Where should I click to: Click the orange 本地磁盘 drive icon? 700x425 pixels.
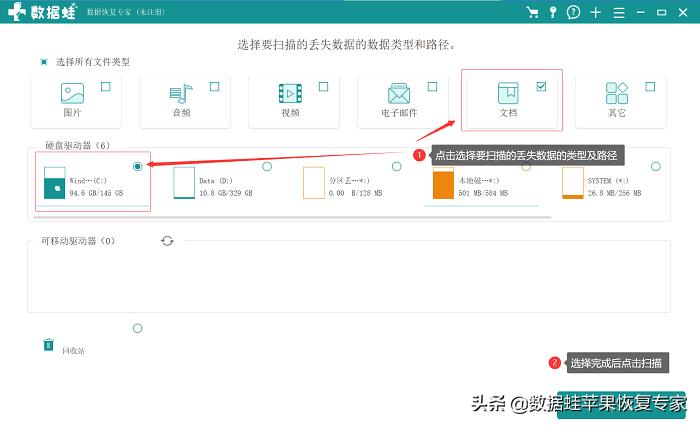click(x=443, y=183)
